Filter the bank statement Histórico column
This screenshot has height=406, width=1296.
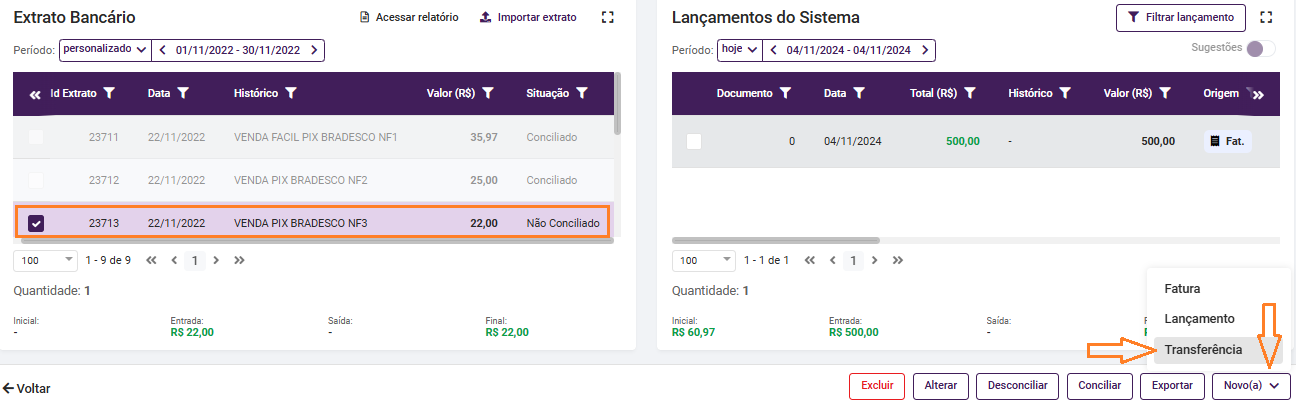click(x=291, y=93)
